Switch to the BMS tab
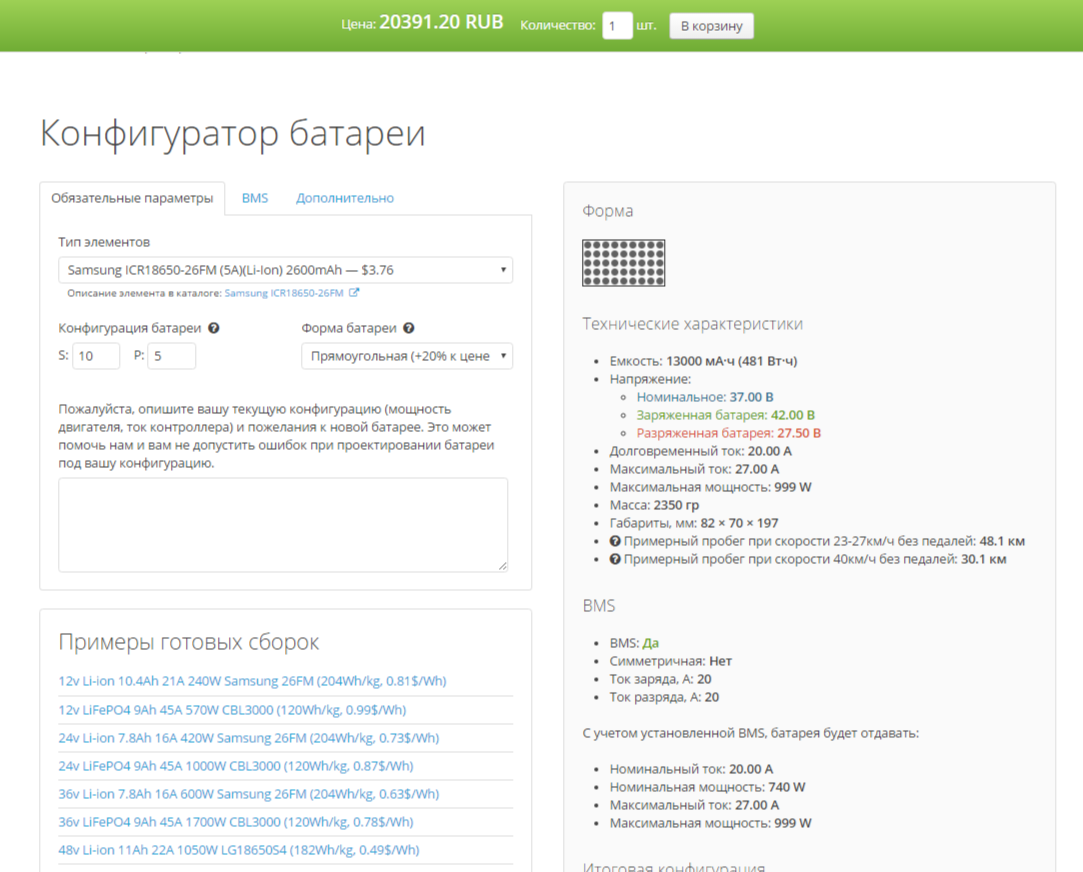The width and height of the screenshot is (1083, 872). (x=255, y=198)
